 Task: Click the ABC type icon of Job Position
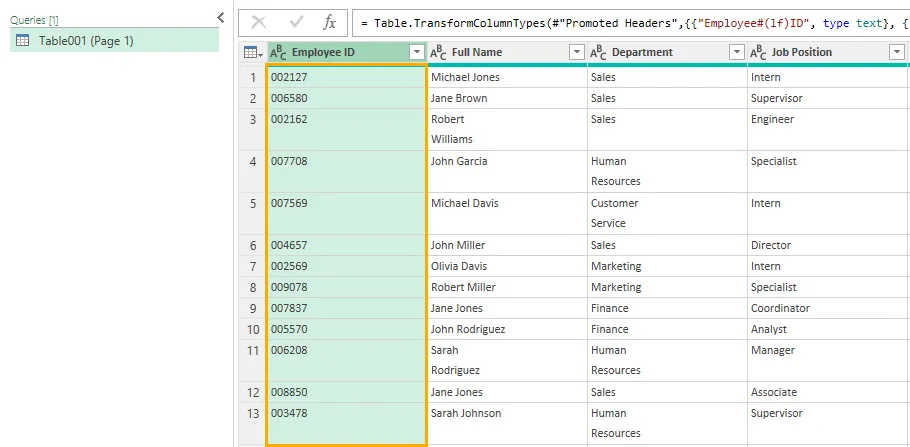click(759, 53)
